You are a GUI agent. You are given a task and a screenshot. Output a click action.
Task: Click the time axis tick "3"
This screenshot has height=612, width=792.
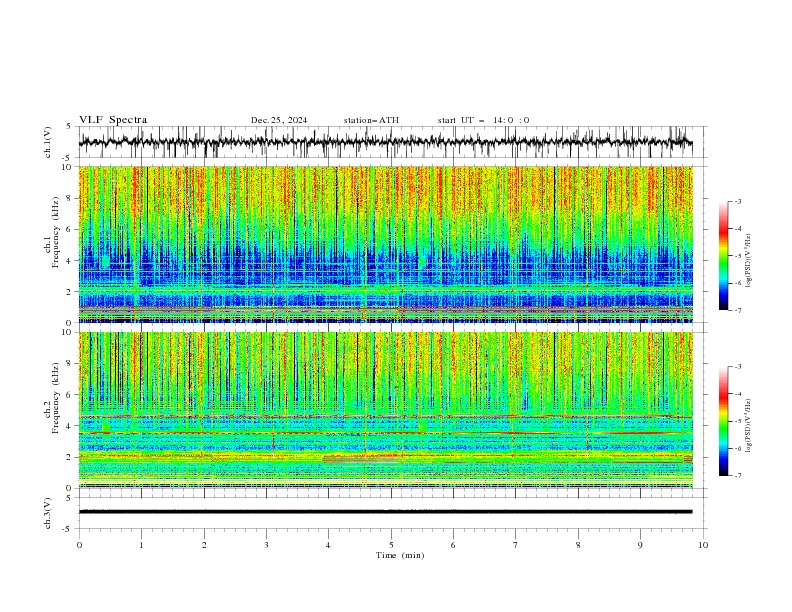click(266, 545)
